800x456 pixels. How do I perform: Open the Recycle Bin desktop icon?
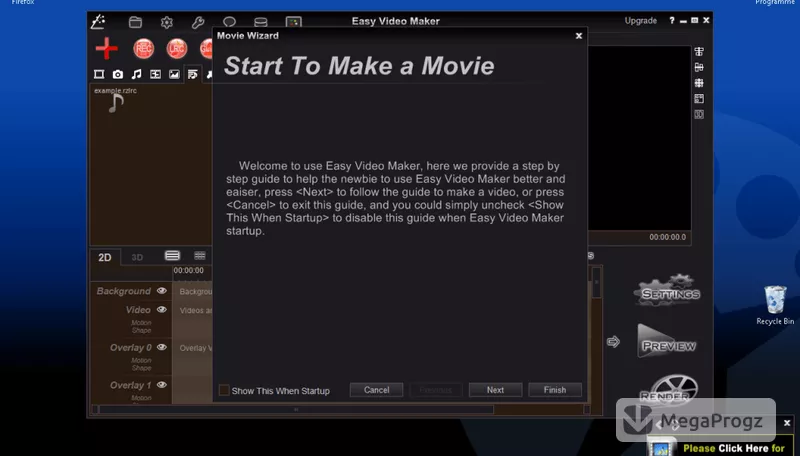click(775, 305)
